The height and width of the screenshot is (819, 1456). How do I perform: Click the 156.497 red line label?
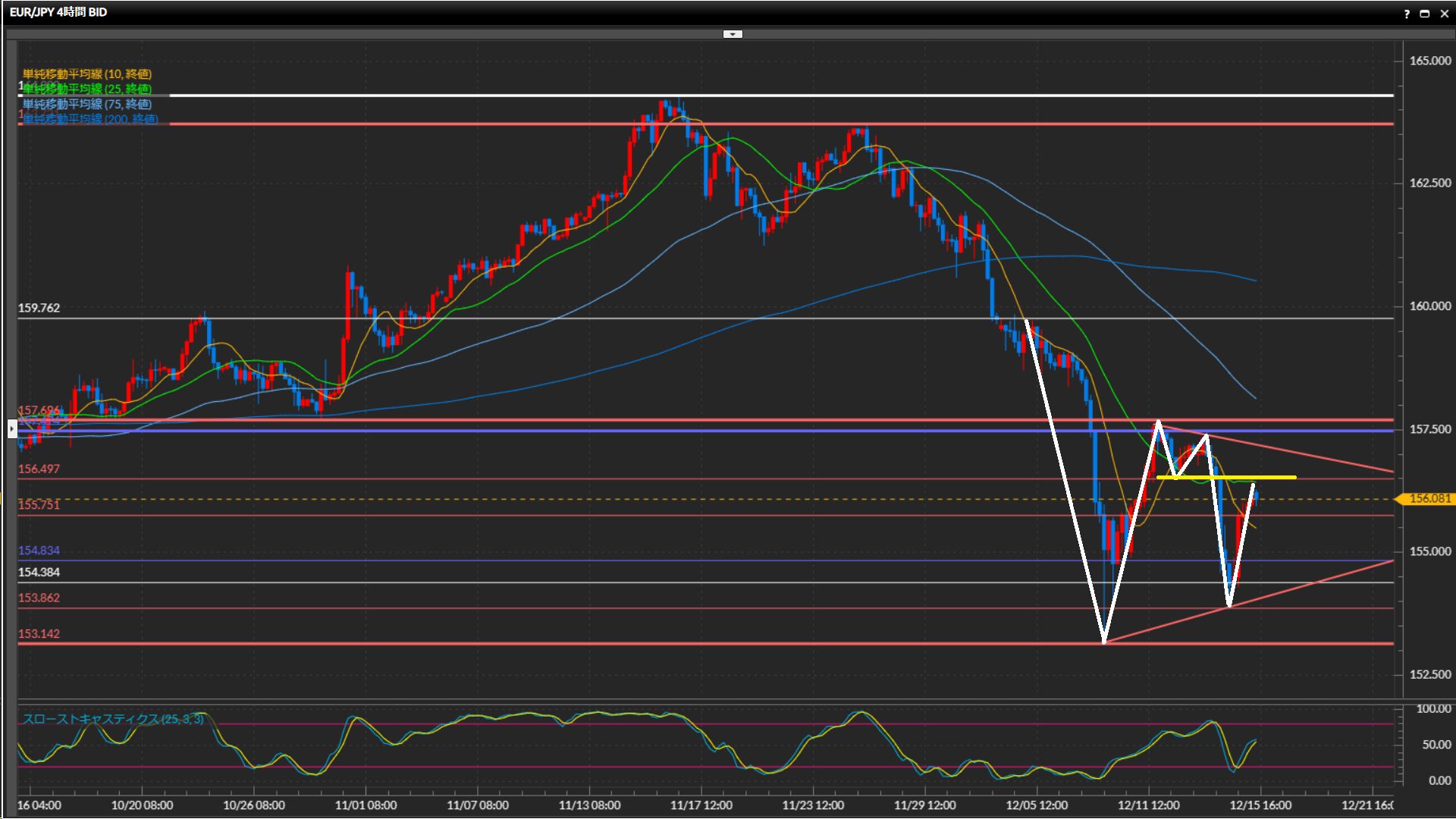point(39,469)
